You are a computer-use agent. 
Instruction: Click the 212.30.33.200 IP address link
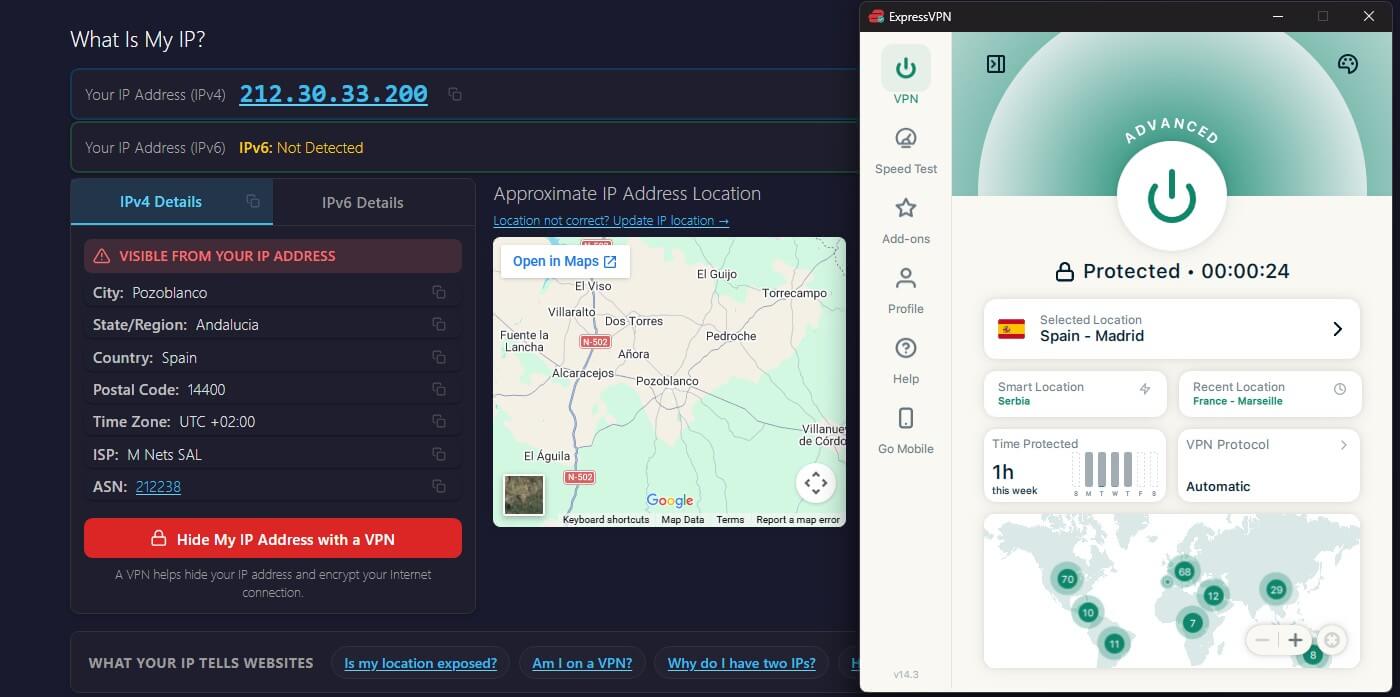(334, 94)
